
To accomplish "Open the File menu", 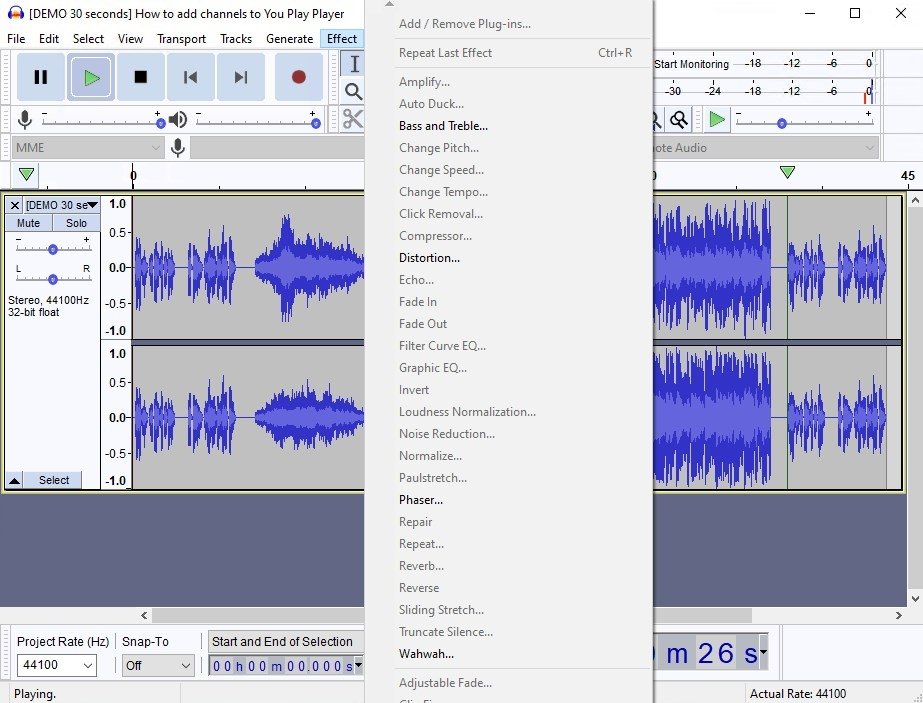I will pyautogui.click(x=16, y=39).
